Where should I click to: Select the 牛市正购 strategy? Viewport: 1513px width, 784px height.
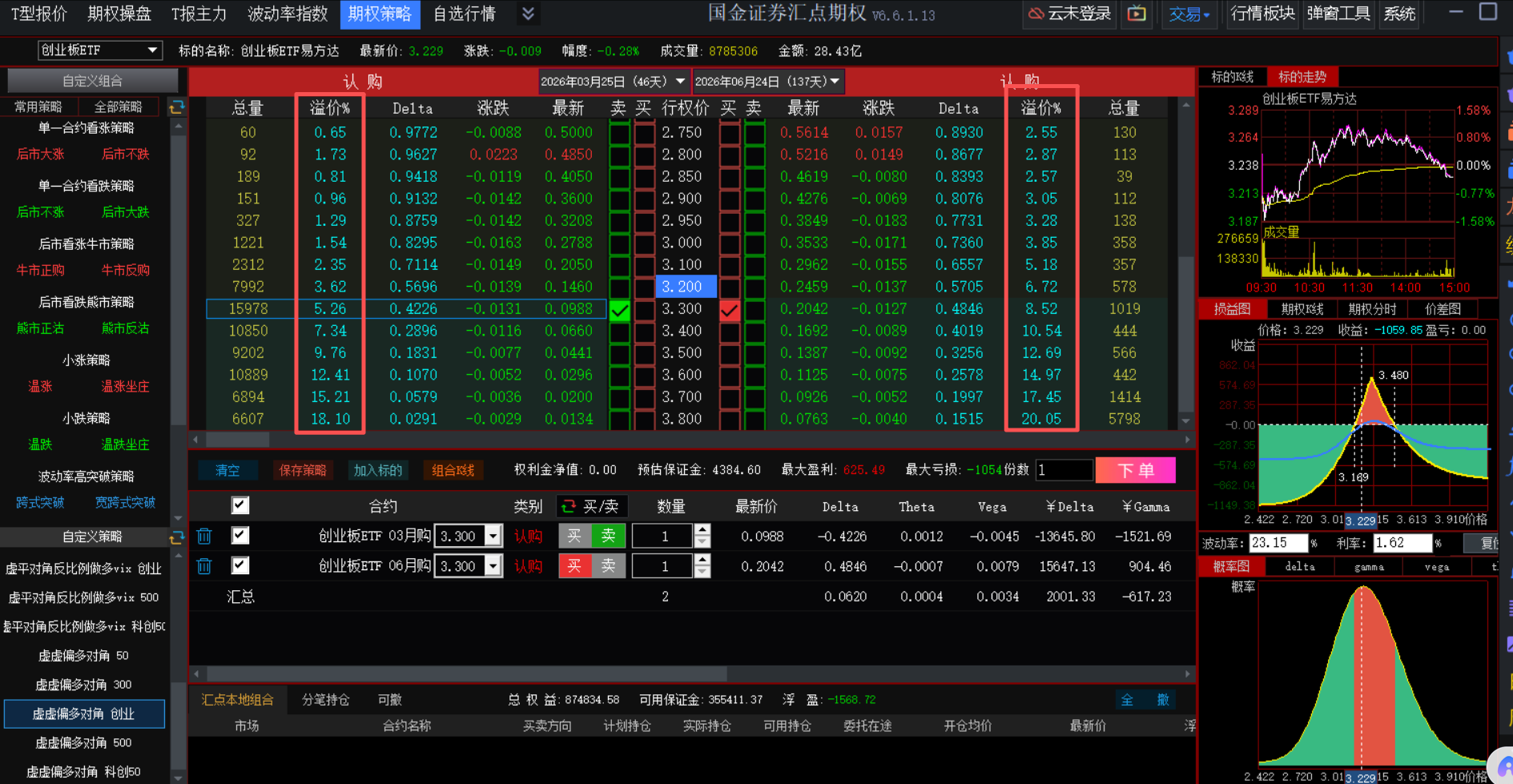click(x=40, y=271)
